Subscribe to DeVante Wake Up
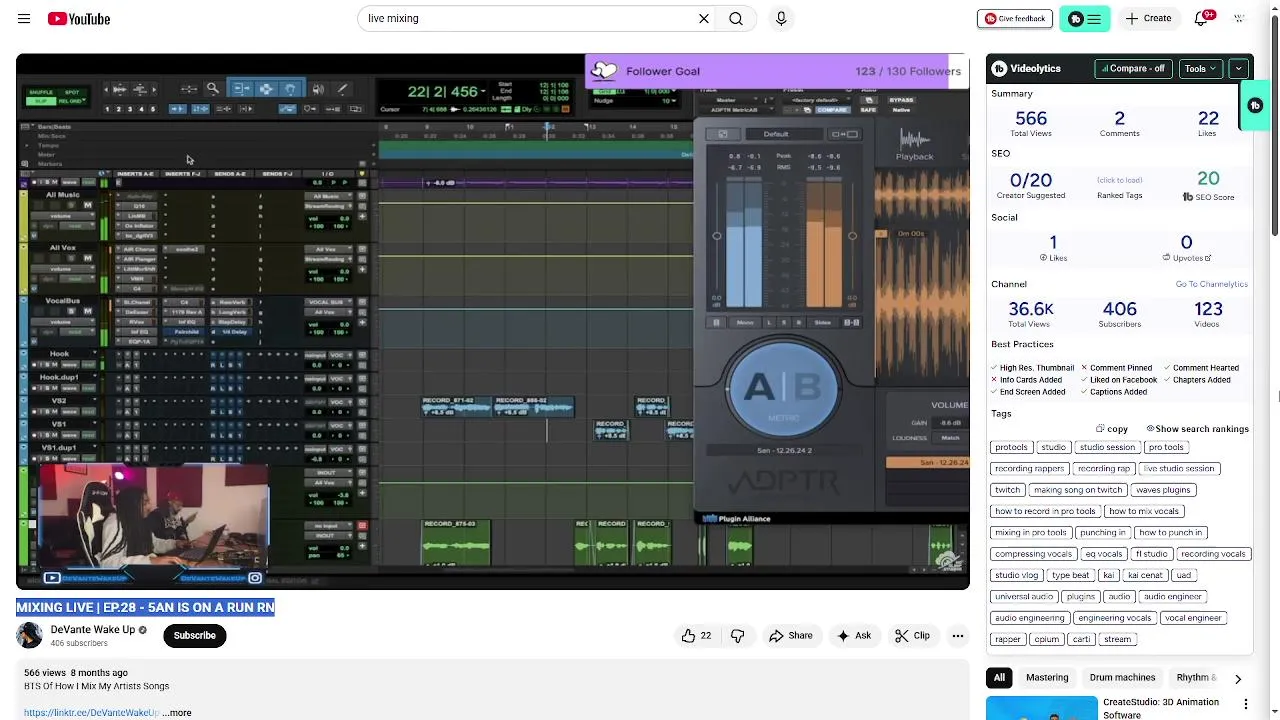The image size is (1280, 720). [195, 635]
